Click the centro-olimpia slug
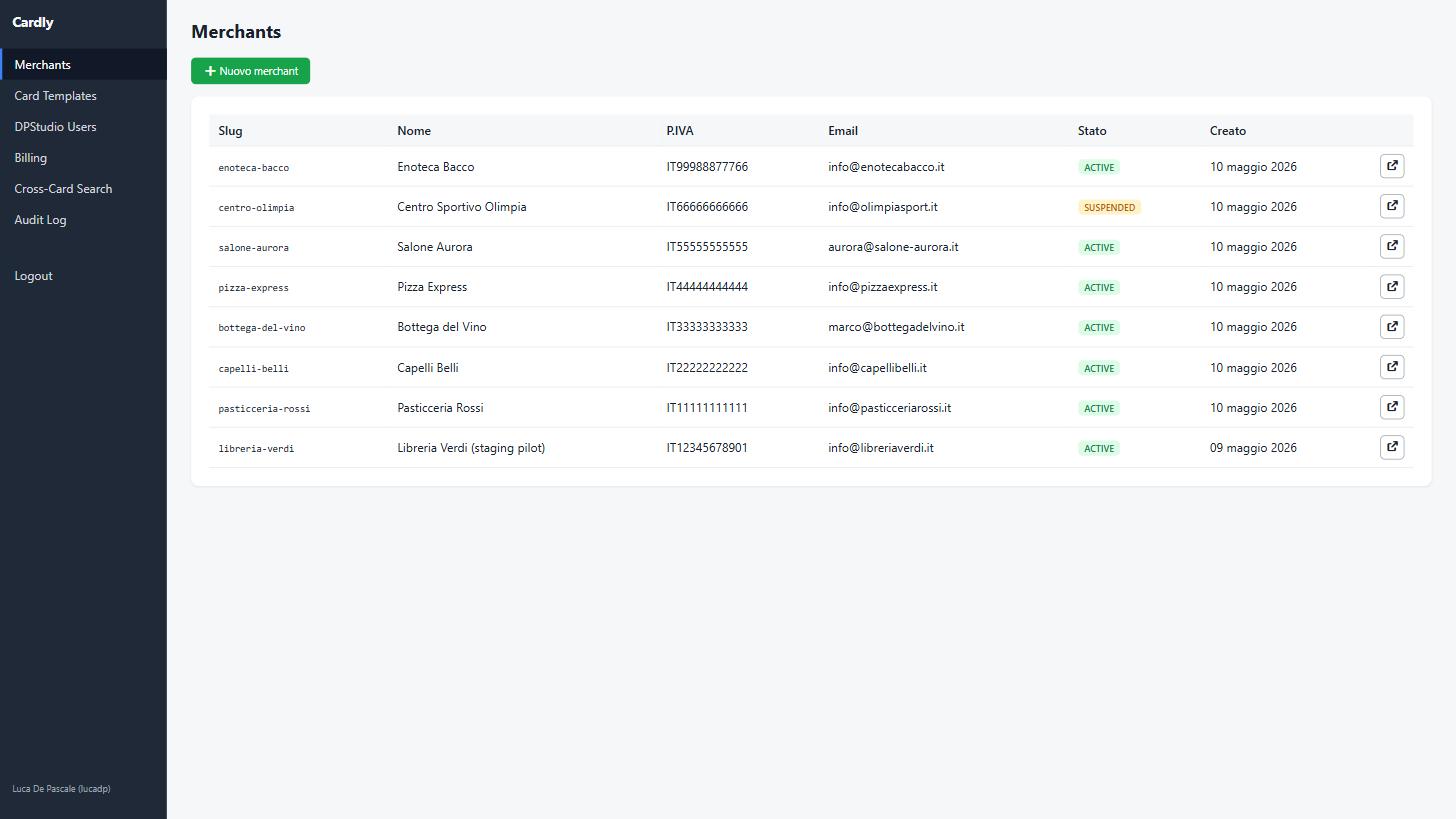 [x=256, y=208]
